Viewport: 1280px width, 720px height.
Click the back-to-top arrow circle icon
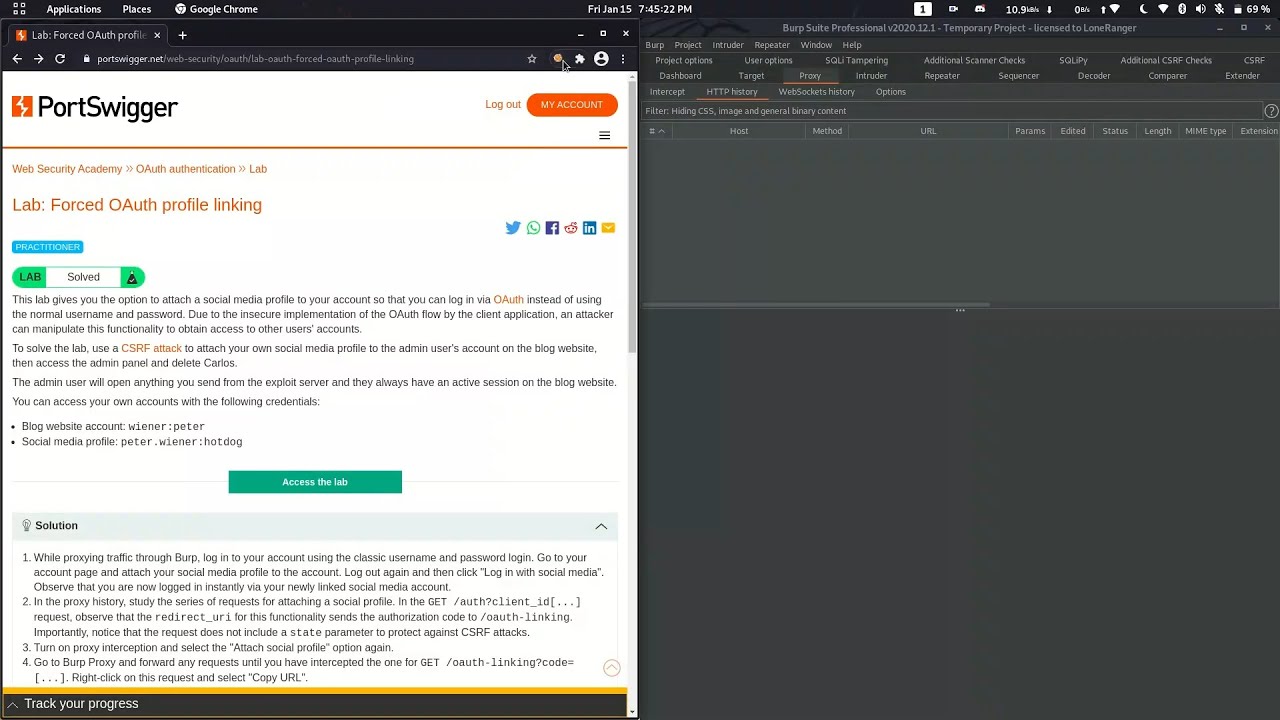coord(612,668)
